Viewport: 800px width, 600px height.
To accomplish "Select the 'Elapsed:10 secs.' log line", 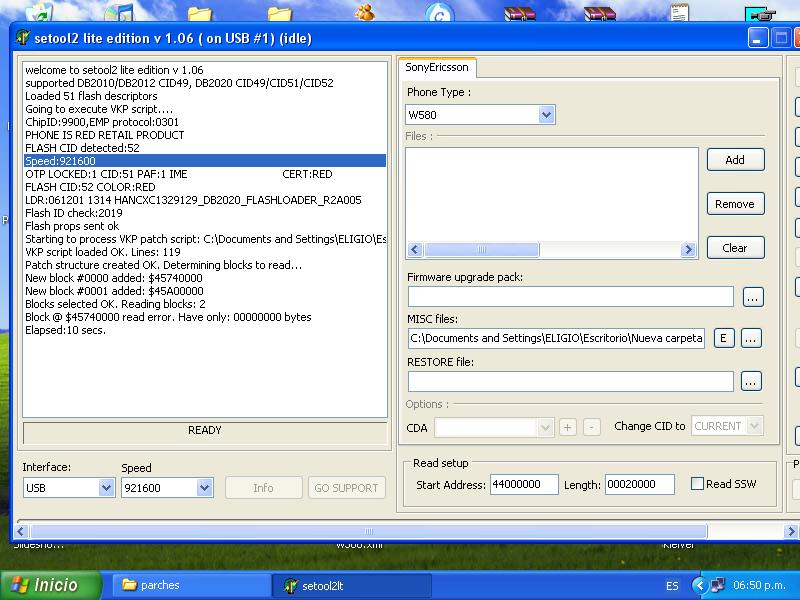I will [66, 330].
